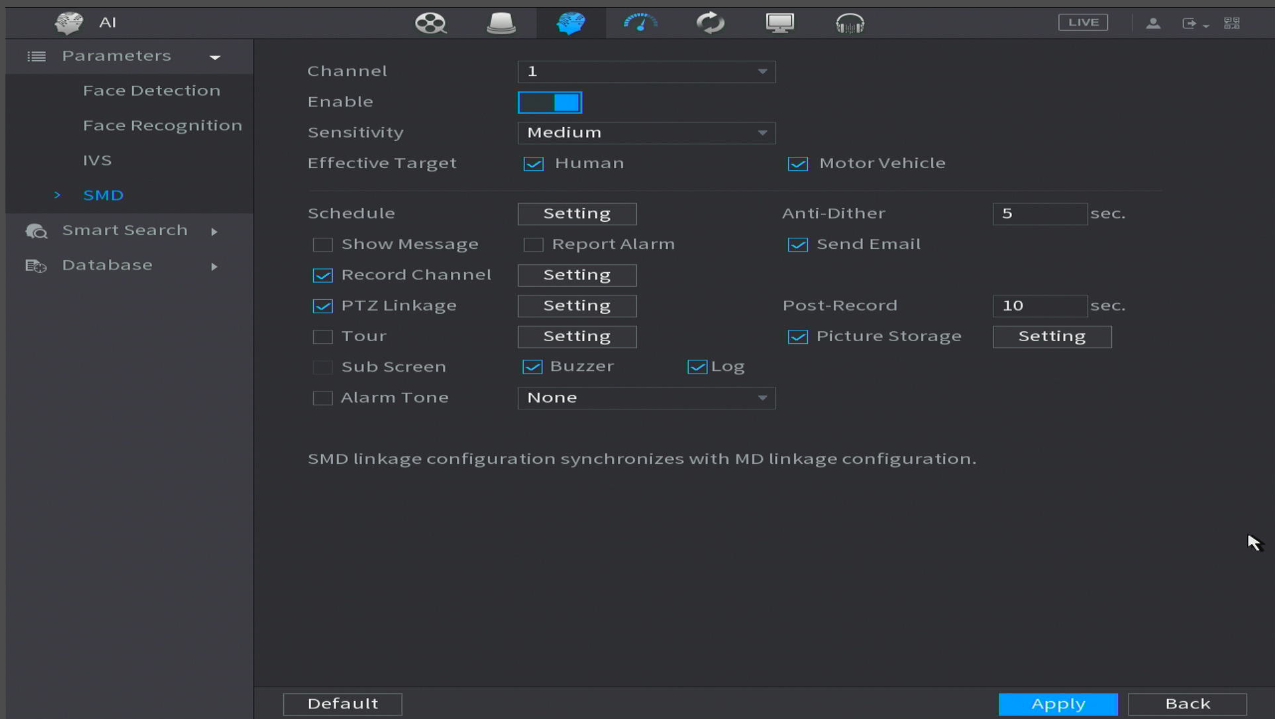The image size is (1275, 719).
Task: Expand the Sensitivity Medium dropdown
Action: (646, 132)
